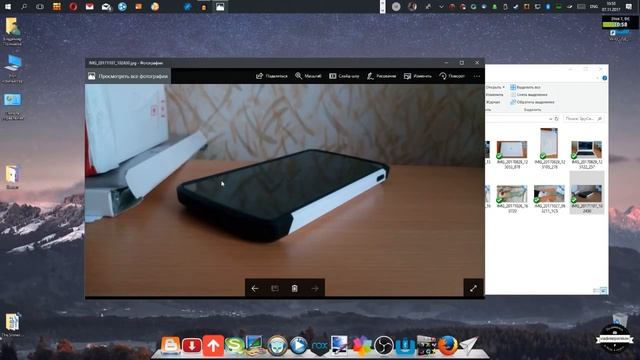
Task: Open Windows search from the taskbar
Action: [x=24, y=7]
